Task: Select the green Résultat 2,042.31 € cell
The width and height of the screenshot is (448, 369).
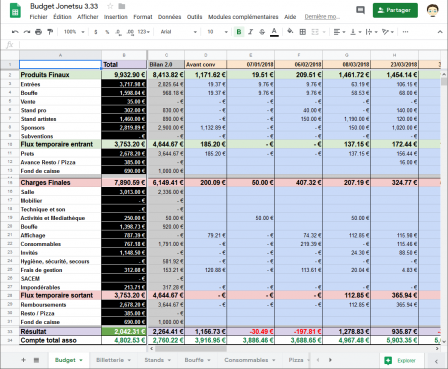Action: click(x=124, y=332)
